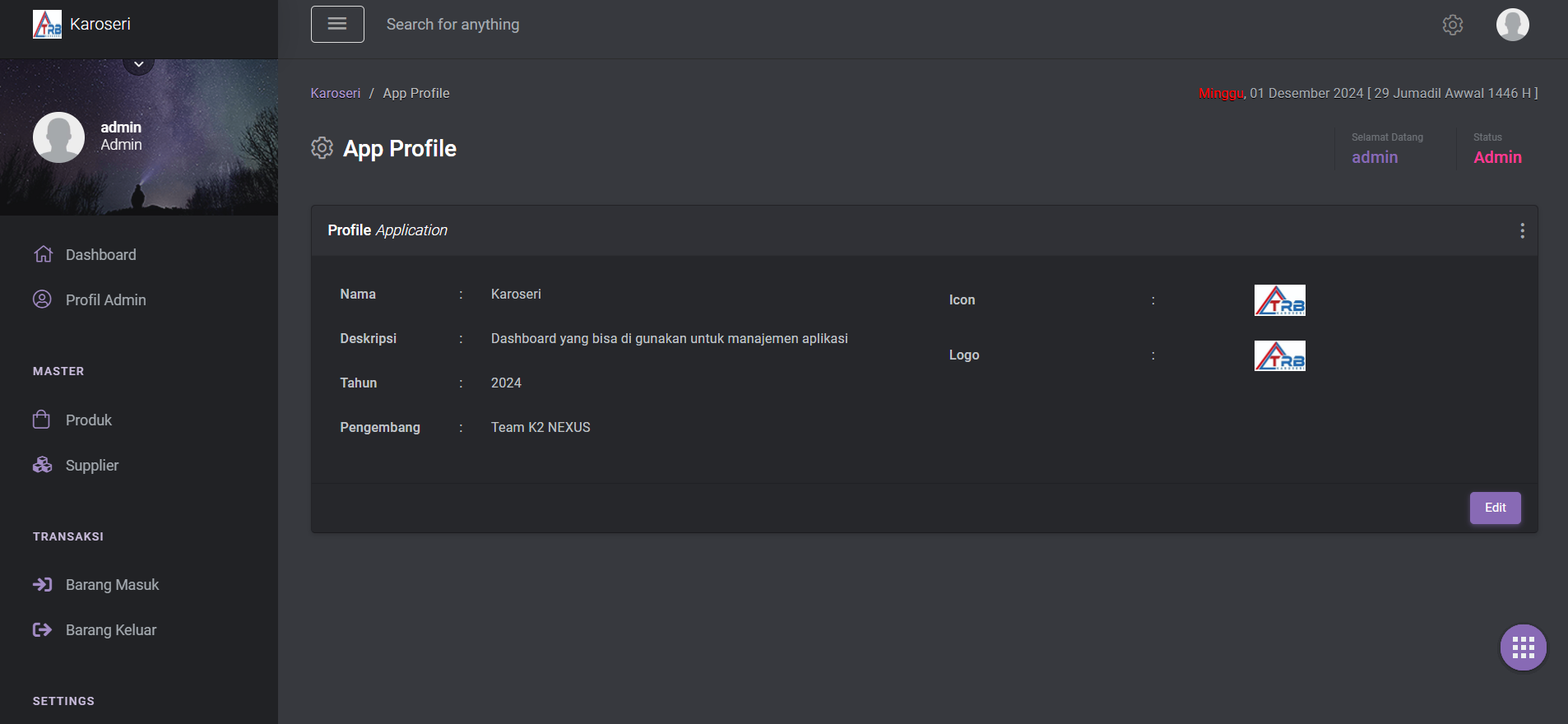Open the Profile Application three-dot menu
This screenshot has height=724, width=1568.
[1522, 230]
